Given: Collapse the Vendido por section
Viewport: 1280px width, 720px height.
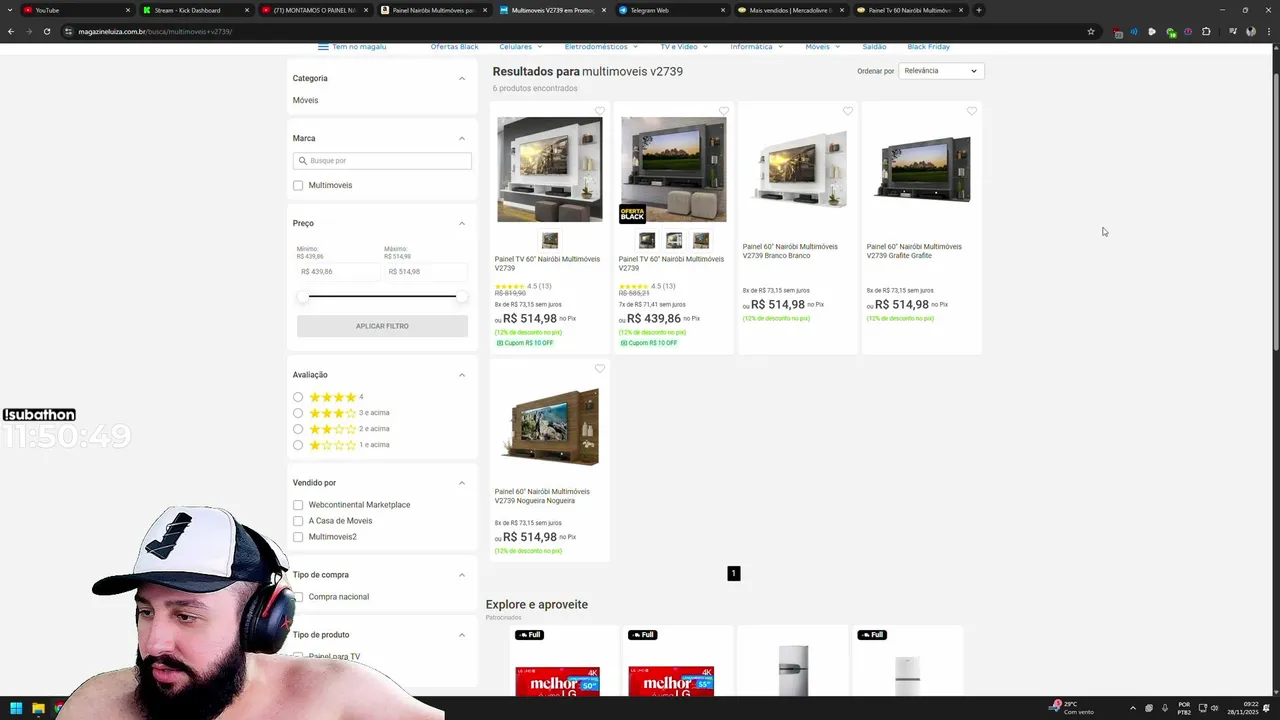Looking at the screenshot, I should click(x=462, y=483).
